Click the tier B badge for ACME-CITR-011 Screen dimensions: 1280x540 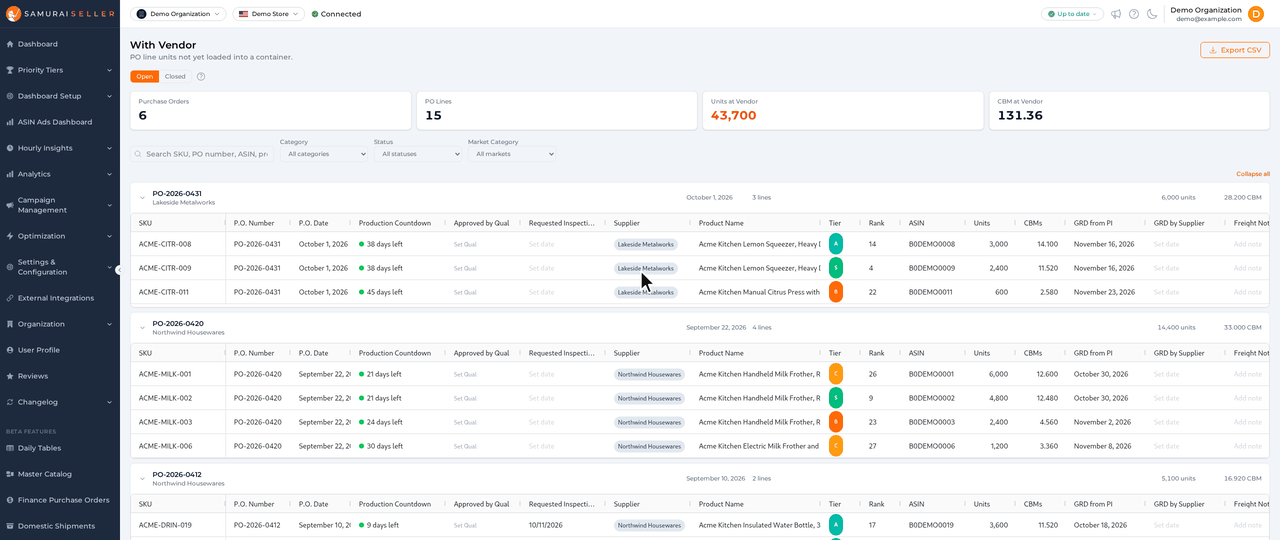836,292
